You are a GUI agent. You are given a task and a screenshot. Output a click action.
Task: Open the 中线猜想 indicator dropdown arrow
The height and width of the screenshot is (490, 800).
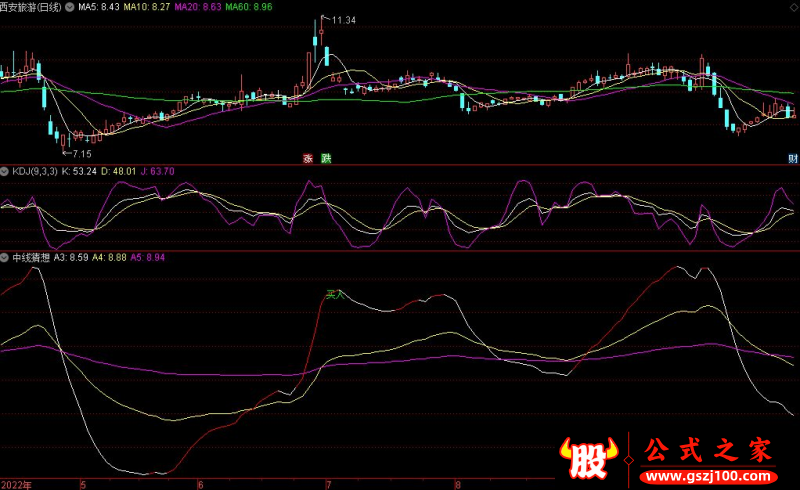tap(6, 257)
